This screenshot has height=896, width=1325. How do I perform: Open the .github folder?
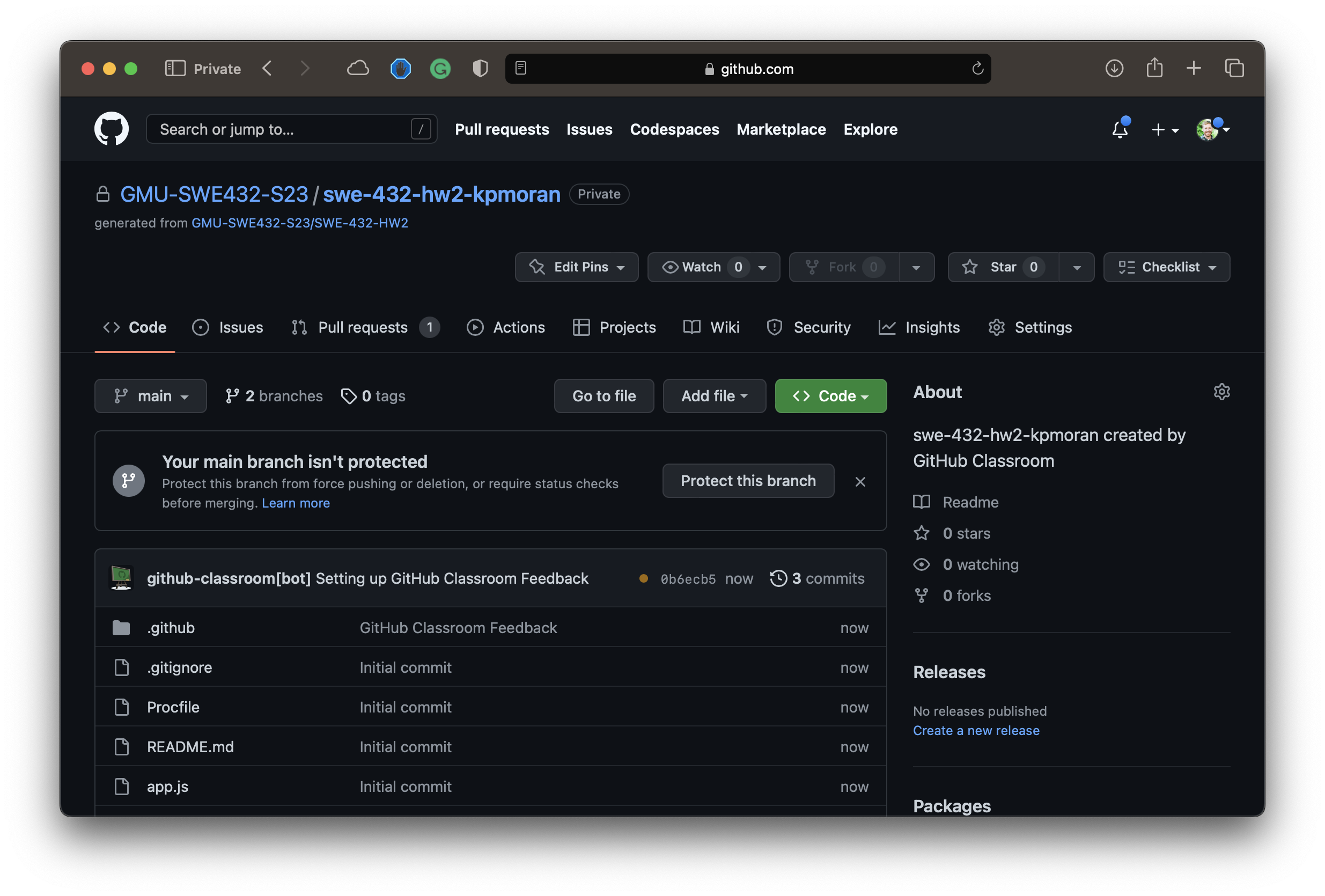[x=171, y=628]
